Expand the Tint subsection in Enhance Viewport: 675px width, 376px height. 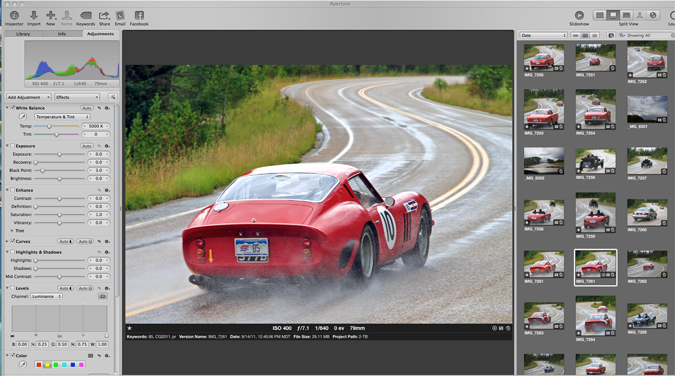click(12, 230)
